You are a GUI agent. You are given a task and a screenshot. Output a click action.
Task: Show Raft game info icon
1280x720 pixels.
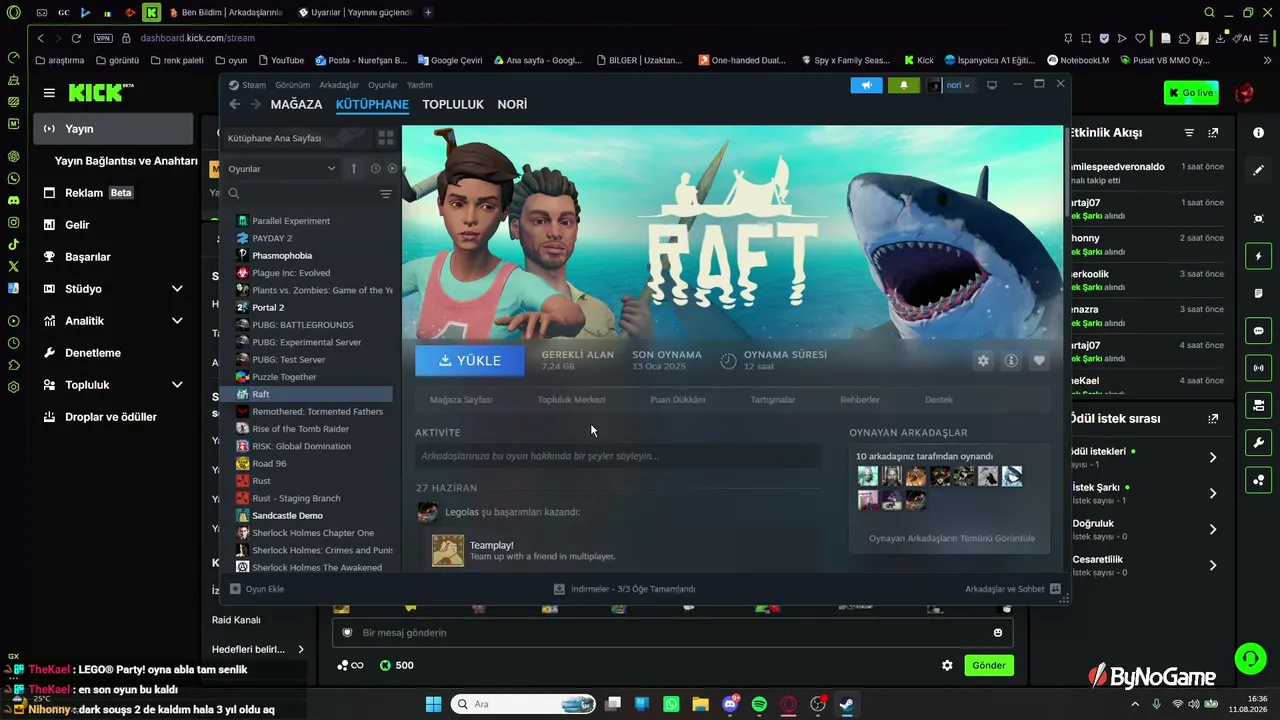pos(1011,361)
